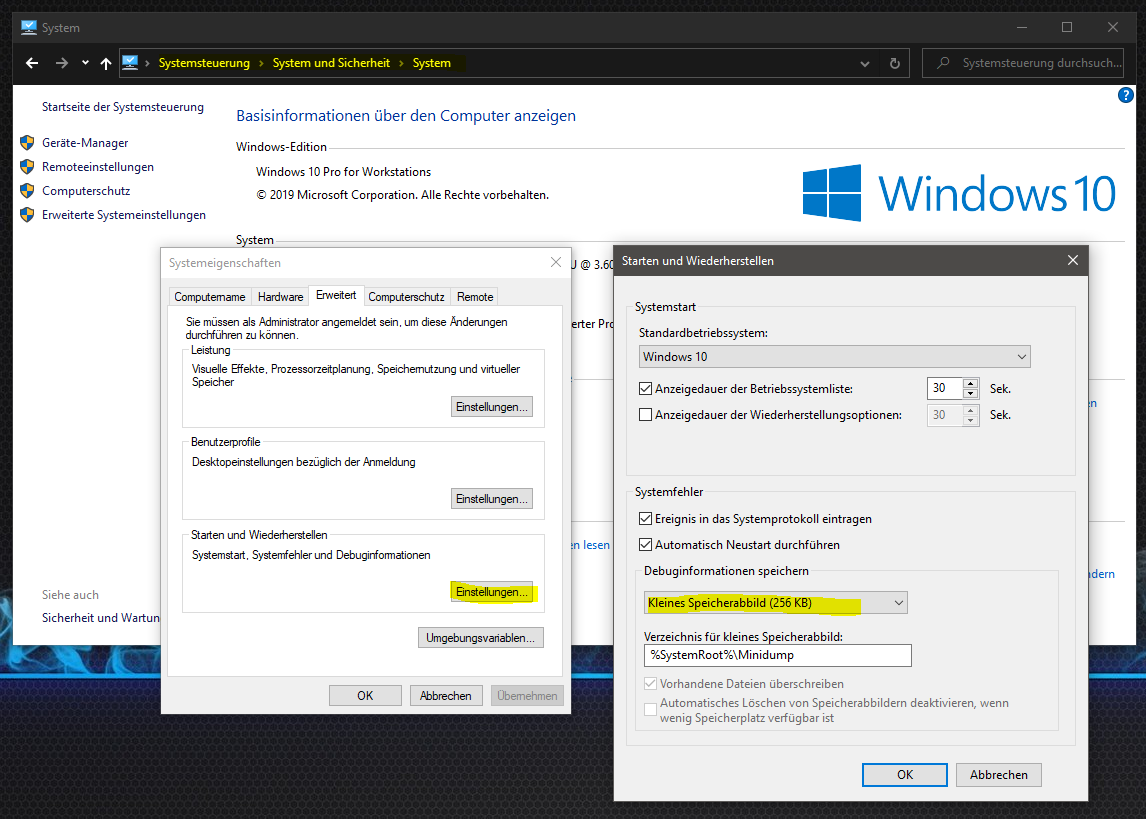Viewport: 1146px width, 819px height.
Task: Click the back arrow in navigation bar
Action: 32,63
